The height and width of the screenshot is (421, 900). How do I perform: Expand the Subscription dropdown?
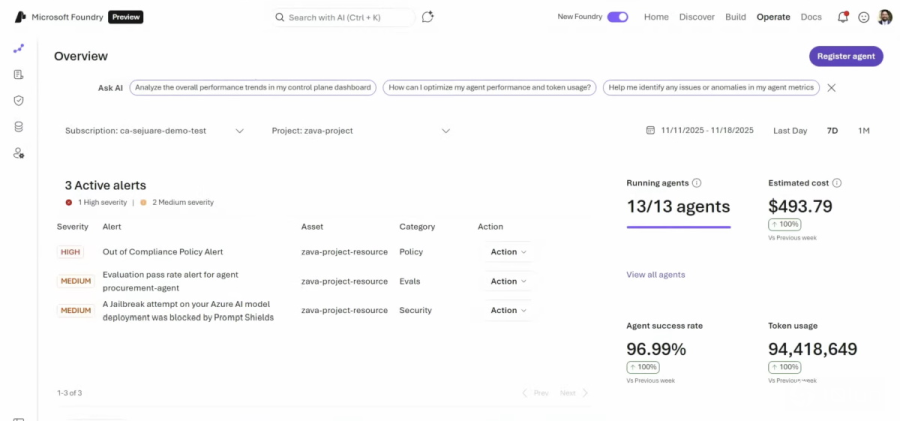[239, 131]
